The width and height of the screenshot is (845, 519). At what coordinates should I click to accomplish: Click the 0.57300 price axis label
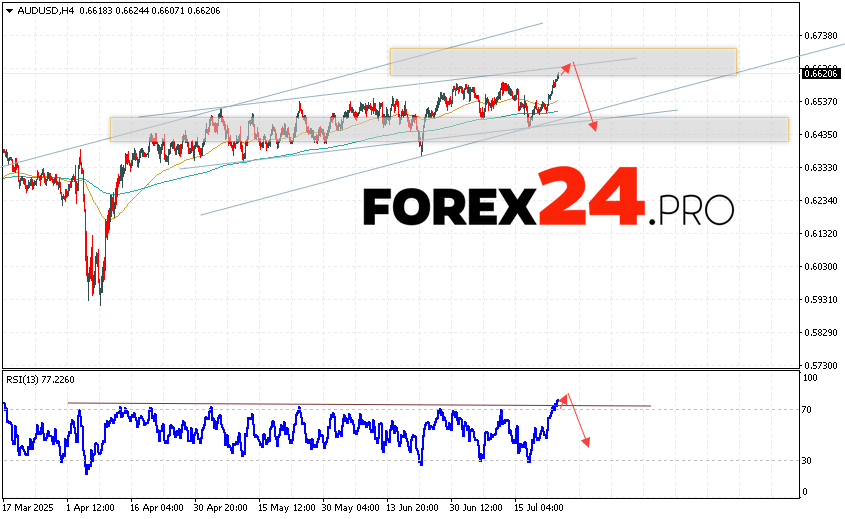click(821, 366)
